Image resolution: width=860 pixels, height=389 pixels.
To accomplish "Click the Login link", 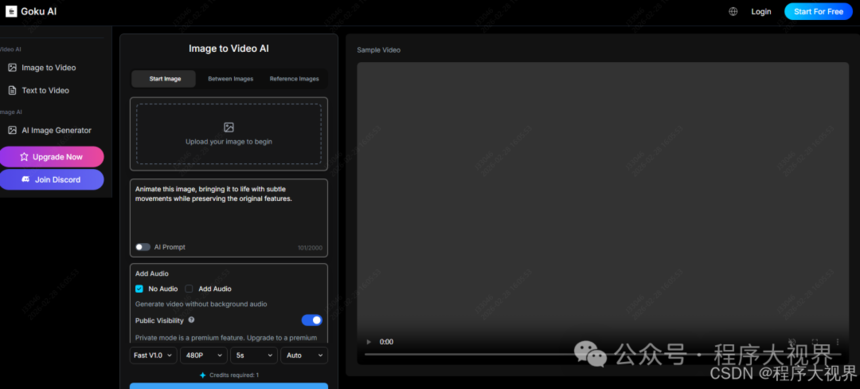I will click(x=761, y=12).
